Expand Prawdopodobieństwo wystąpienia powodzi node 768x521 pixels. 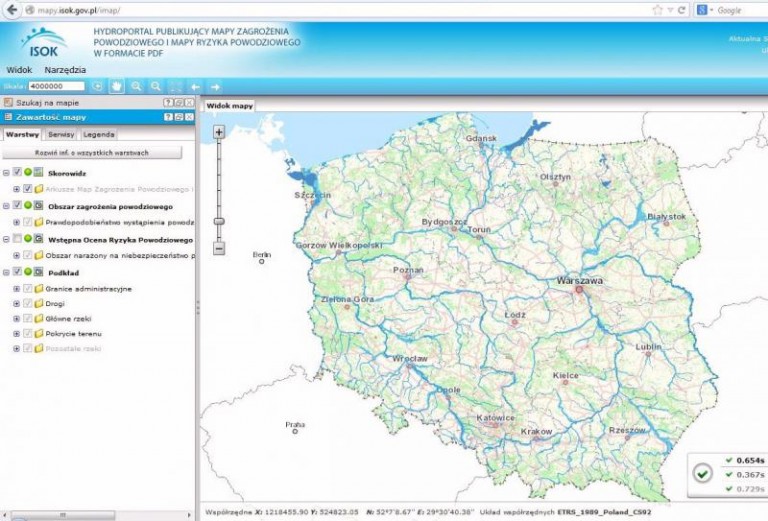point(17,222)
